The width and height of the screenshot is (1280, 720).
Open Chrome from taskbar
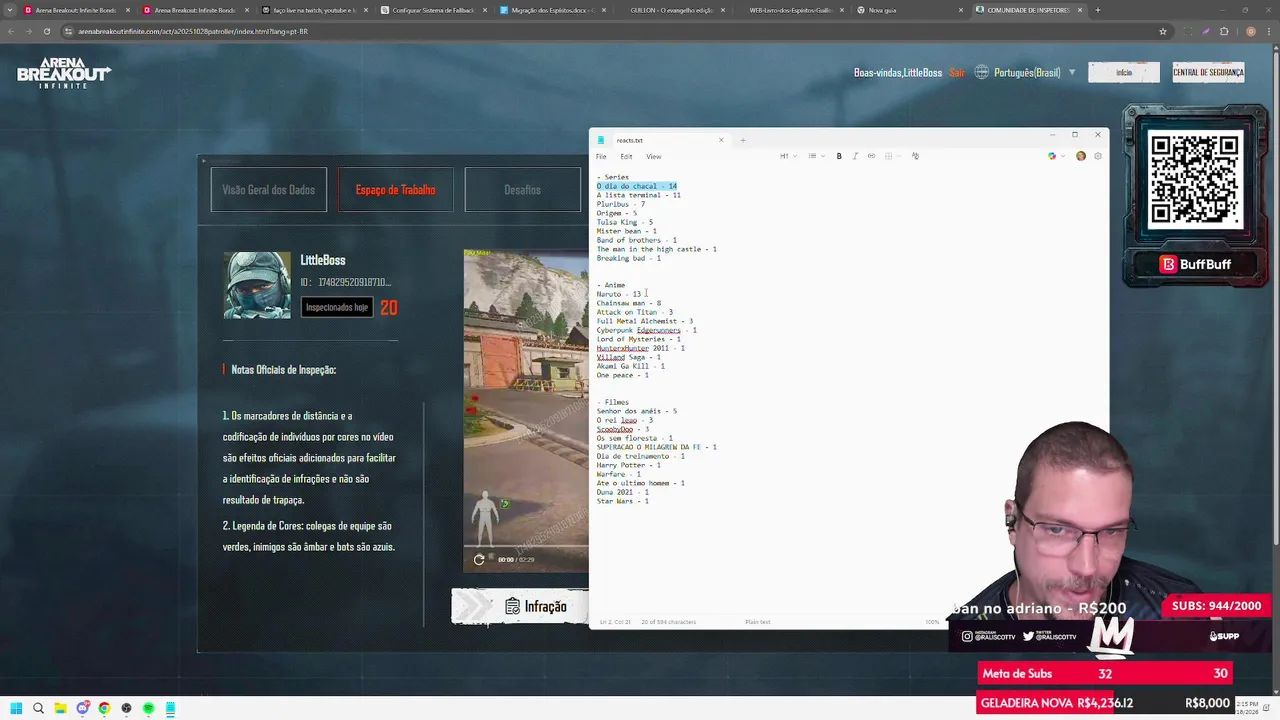(104, 708)
